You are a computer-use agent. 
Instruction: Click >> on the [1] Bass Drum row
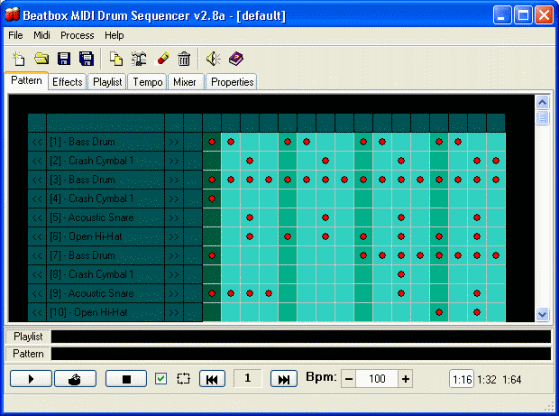(174, 142)
